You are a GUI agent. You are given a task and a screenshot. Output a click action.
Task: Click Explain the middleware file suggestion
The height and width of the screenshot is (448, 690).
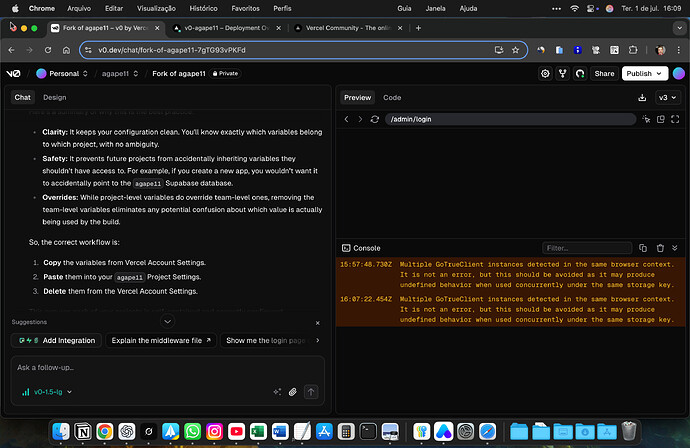pos(161,340)
